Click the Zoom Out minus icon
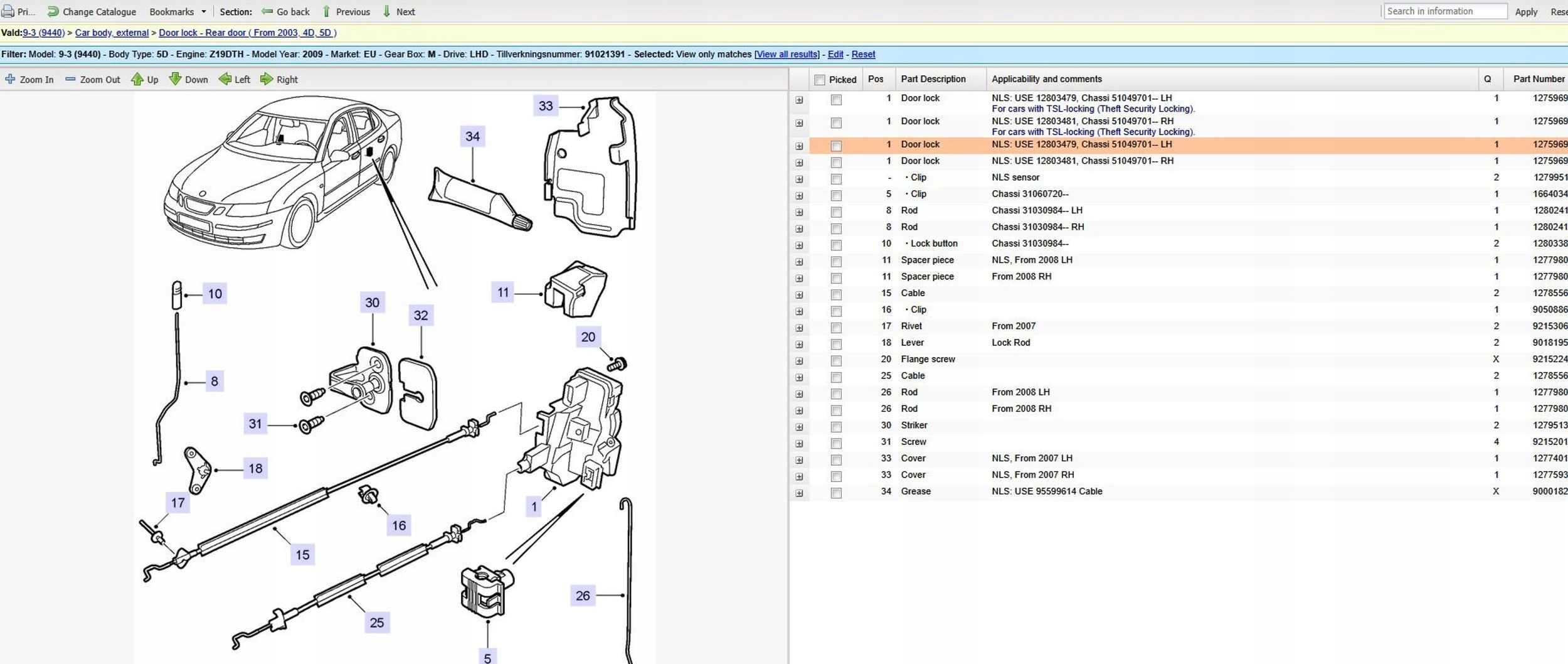 [70, 79]
